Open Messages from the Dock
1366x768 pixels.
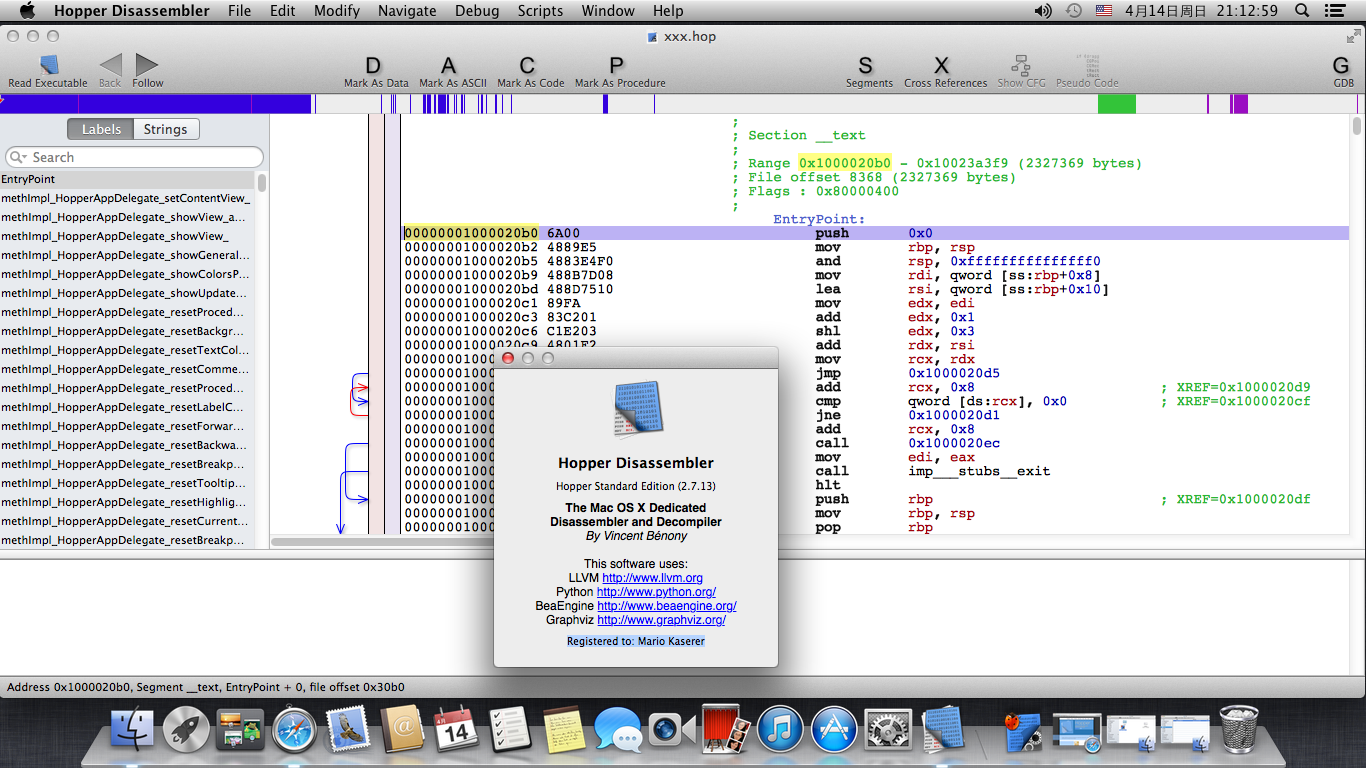point(618,729)
